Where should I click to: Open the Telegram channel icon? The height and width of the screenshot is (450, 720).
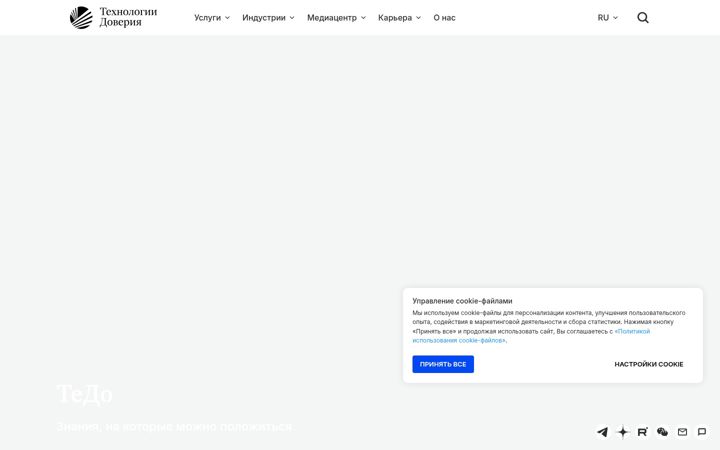(x=602, y=432)
